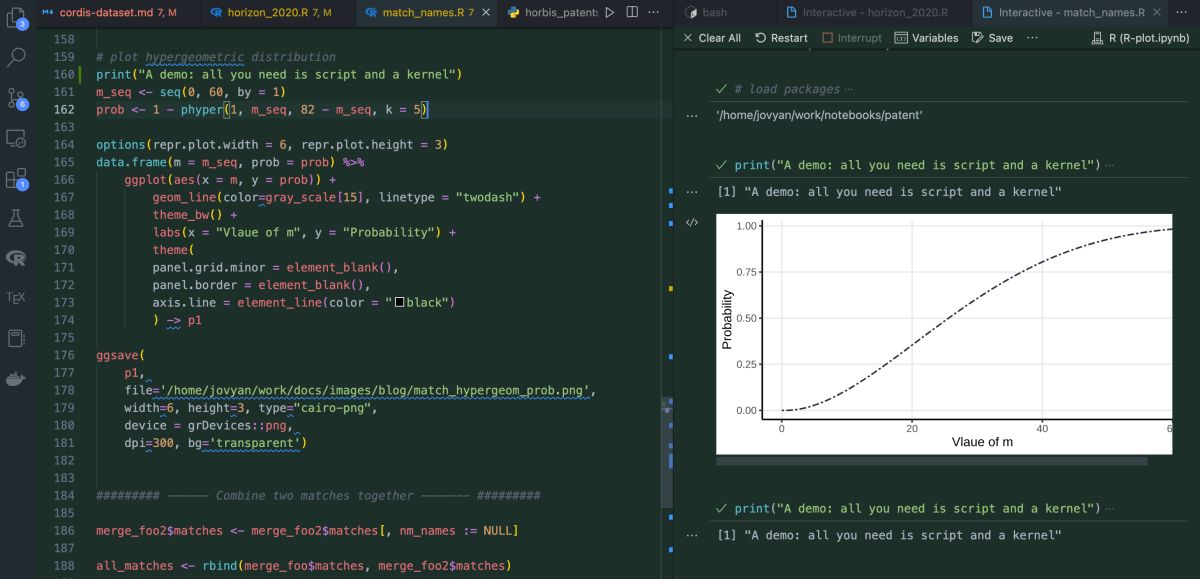Click the black color swatch in element_line
The width and height of the screenshot is (1200, 579).
(x=399, y=302)
